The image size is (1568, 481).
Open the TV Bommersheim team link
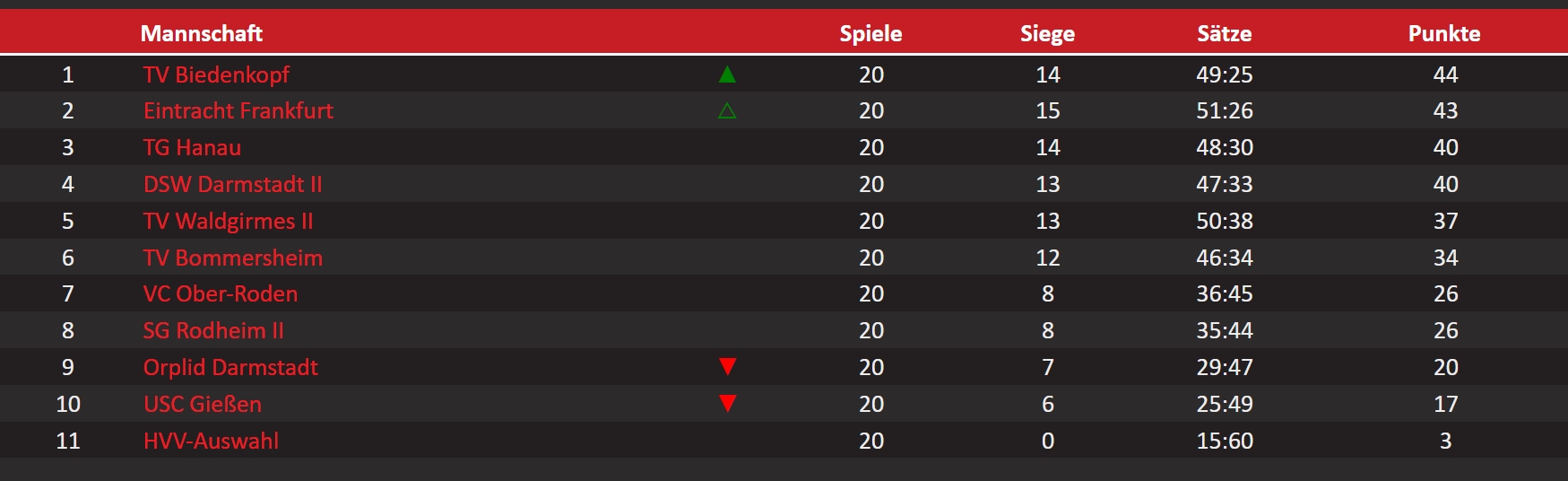233,258
